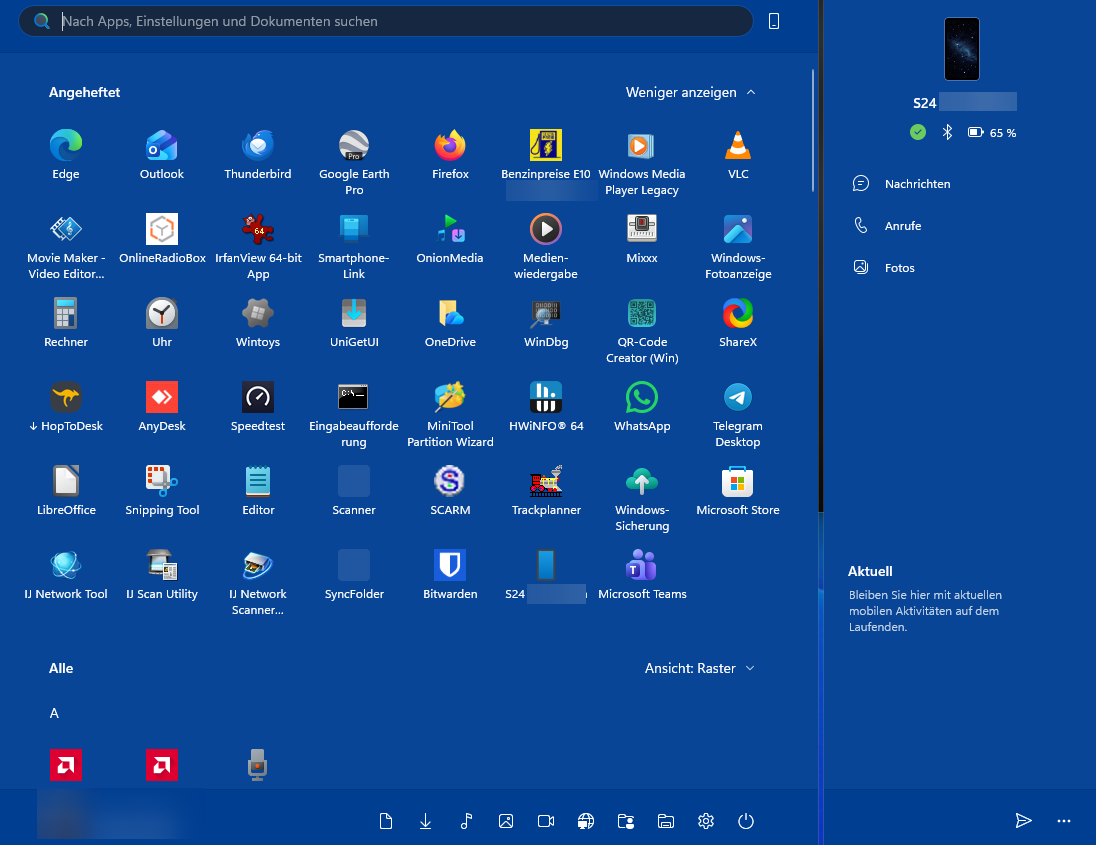The image size is (1096, 845).
Task: Open WhatsApp
Action: click(x=642, y=407)
